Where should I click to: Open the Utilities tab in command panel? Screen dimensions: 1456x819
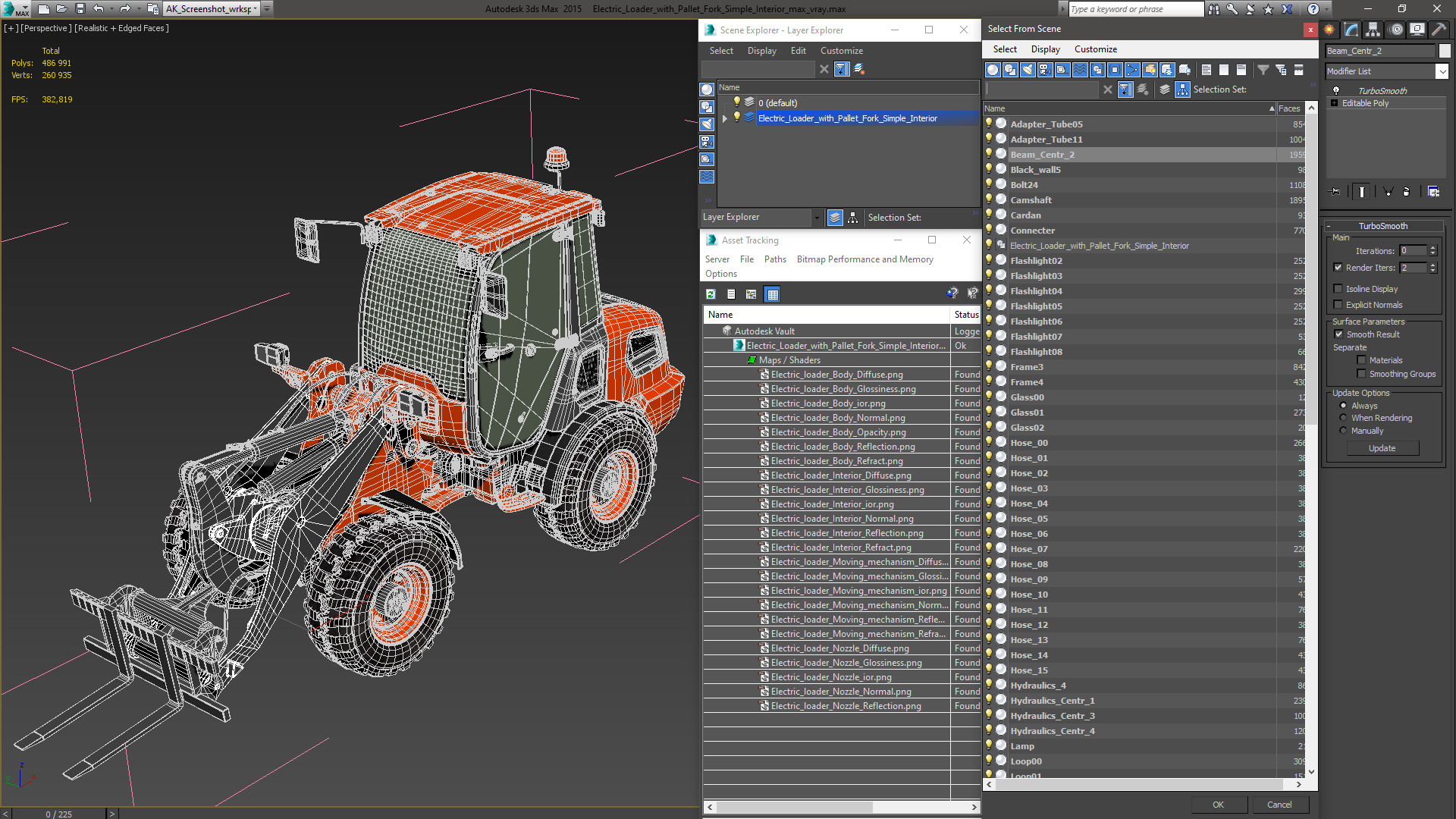[1439, 30]
